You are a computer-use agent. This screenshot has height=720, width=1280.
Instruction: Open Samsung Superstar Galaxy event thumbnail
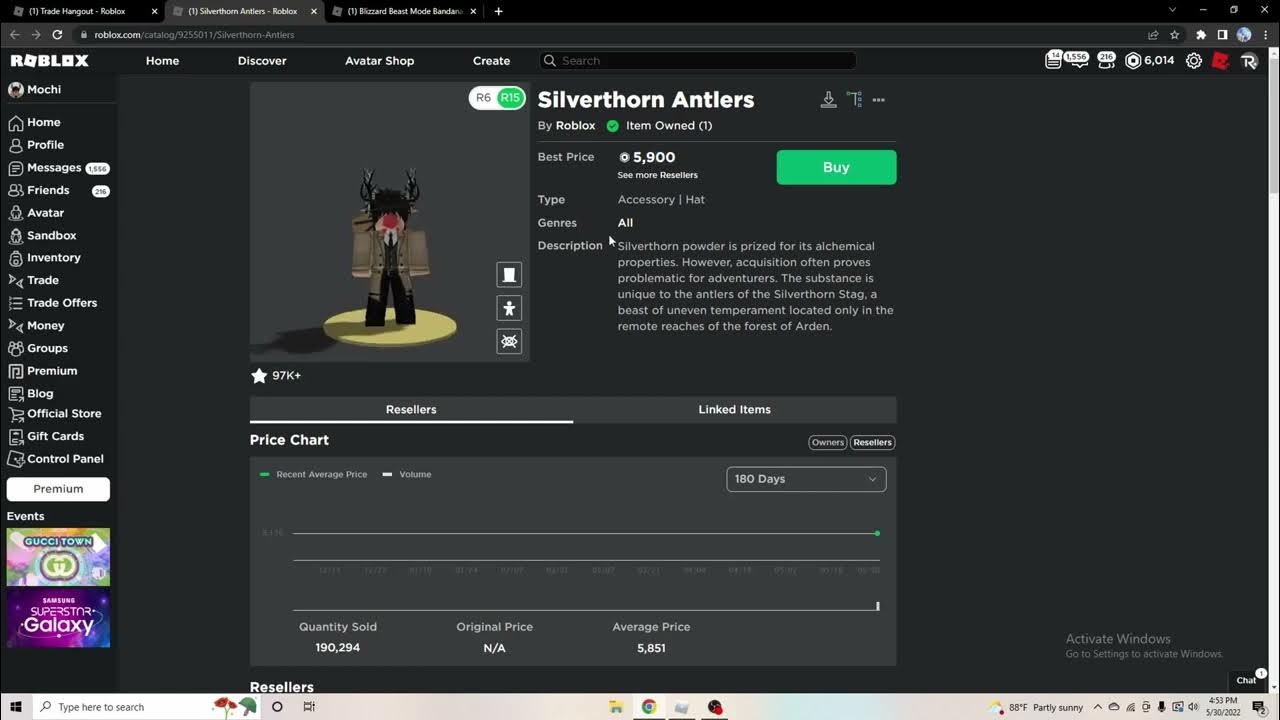point(58,618)
